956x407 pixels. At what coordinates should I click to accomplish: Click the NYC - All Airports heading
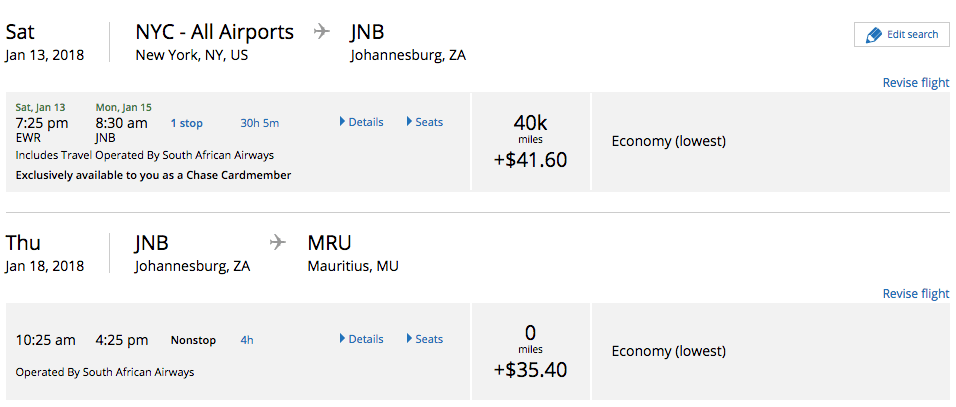215,32
